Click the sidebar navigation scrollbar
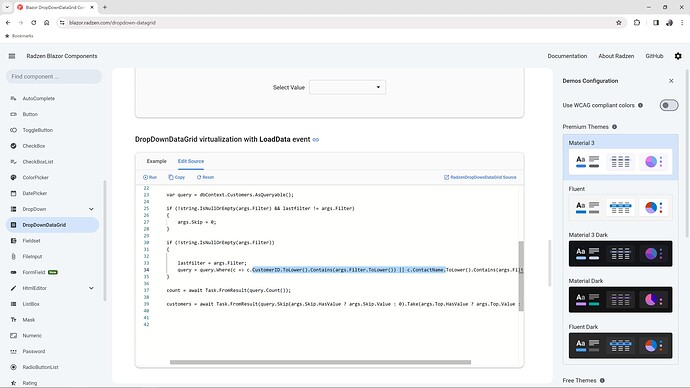 click(105, 241)
